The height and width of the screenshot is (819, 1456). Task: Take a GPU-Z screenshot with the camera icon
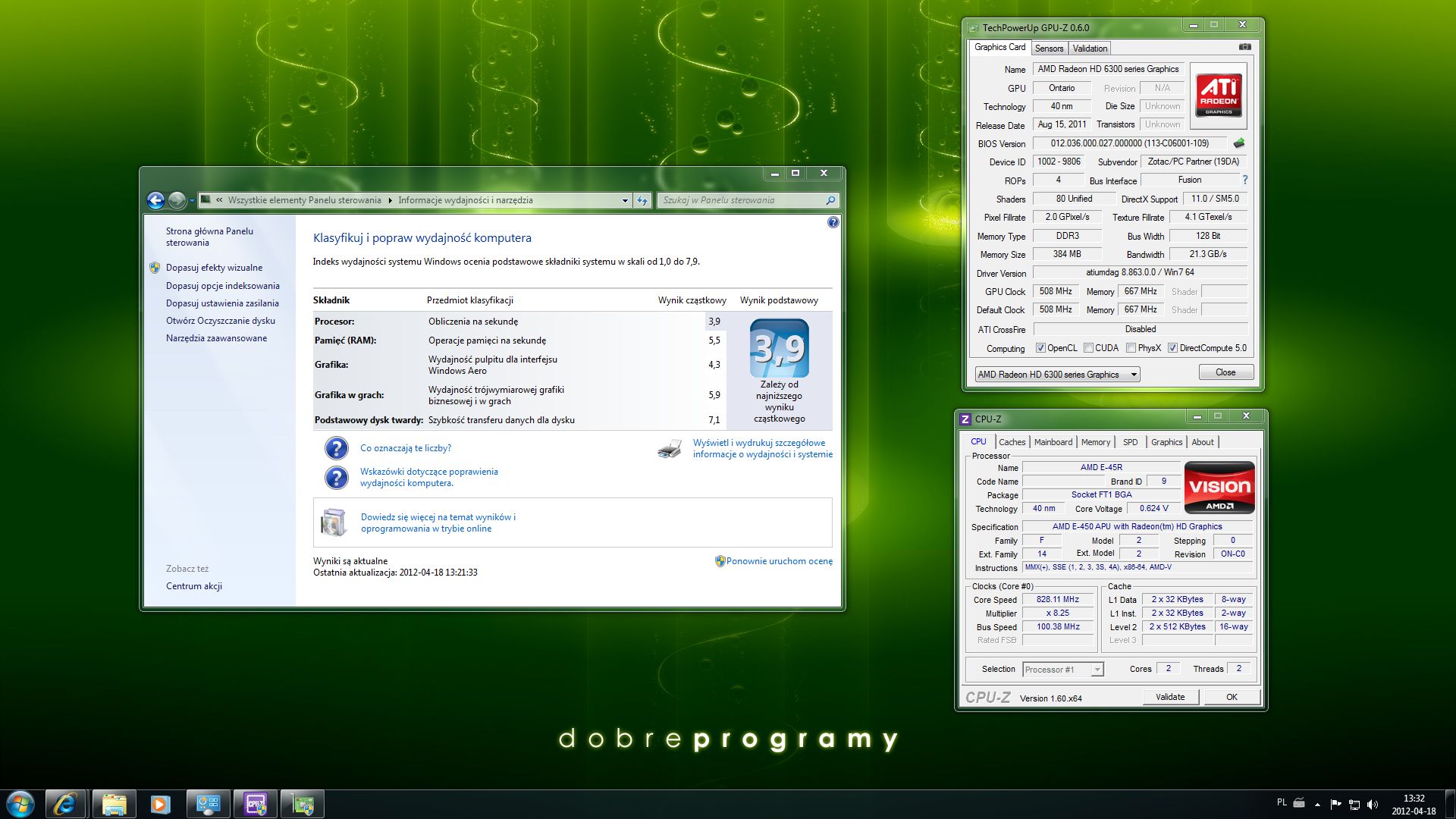pos(1244,47)
